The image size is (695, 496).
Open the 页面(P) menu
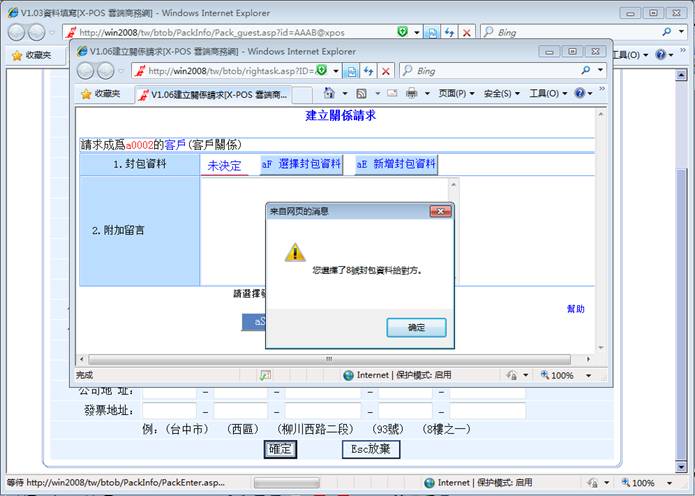coord(457,93)
